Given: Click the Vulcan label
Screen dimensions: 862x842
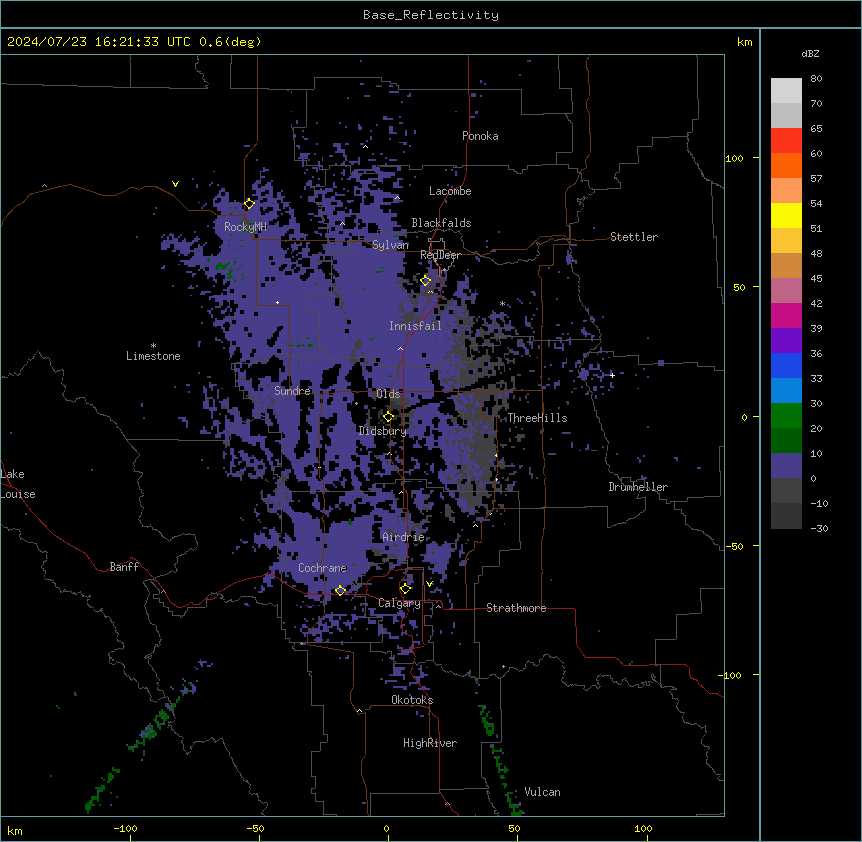Looking at the screenshot, I should point(543,792).
